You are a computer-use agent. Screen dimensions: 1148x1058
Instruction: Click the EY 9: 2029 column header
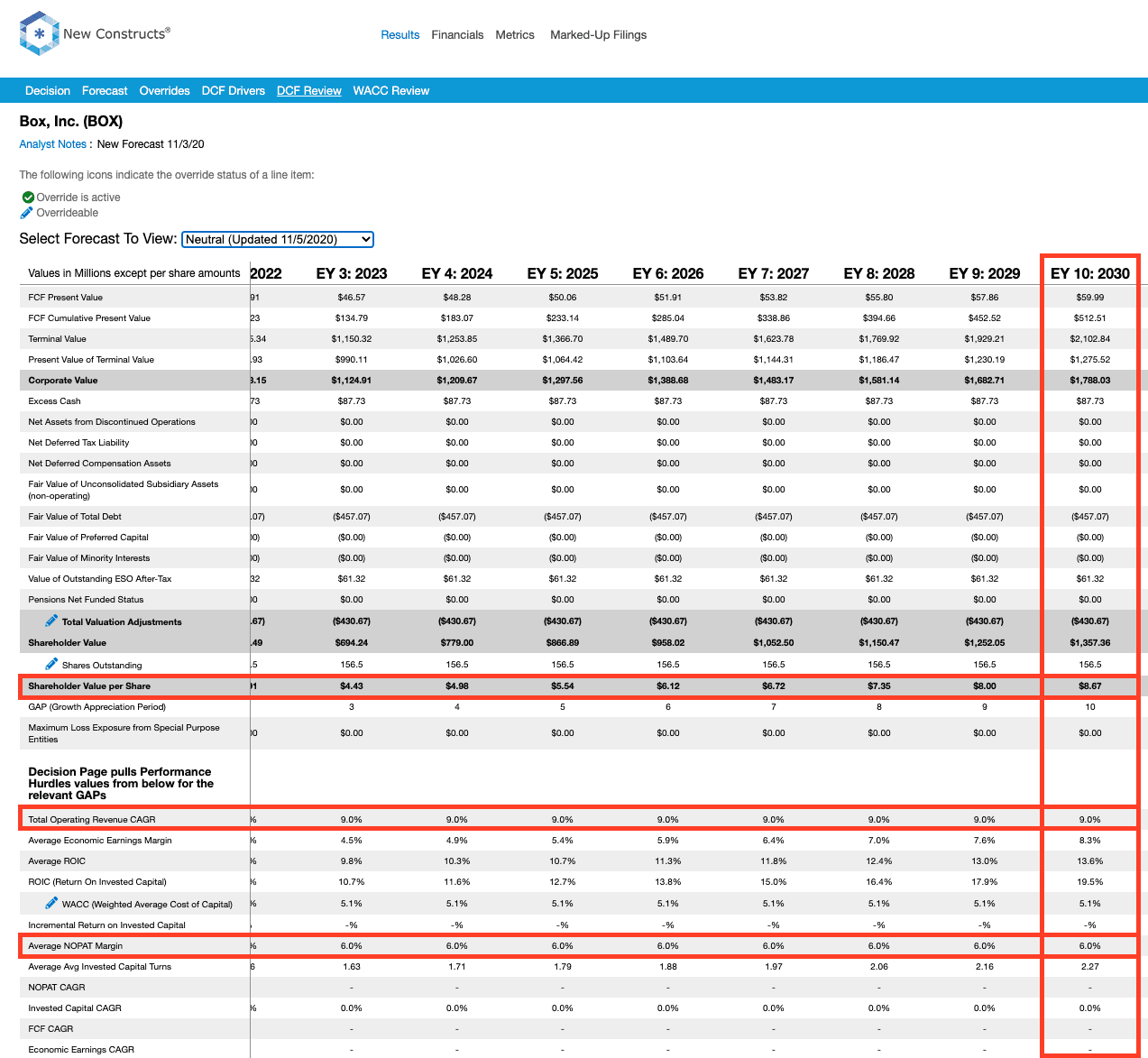985,273
